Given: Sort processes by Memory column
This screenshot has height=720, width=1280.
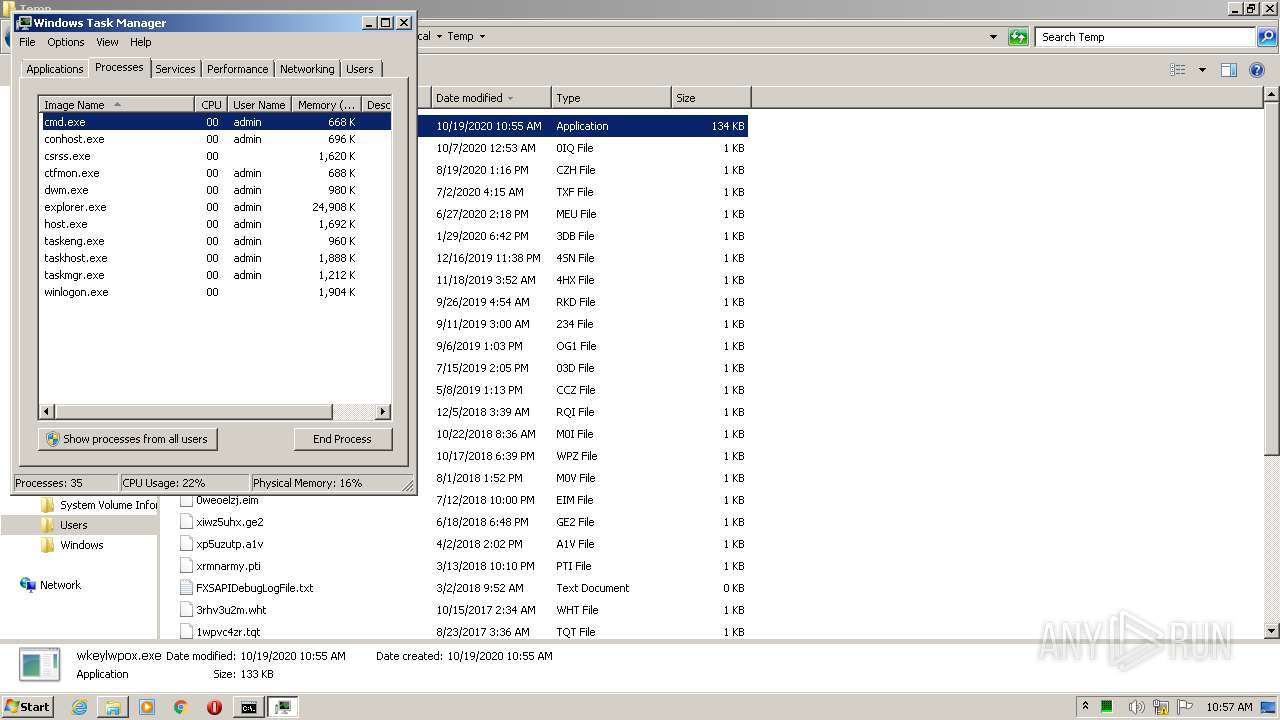Looking at the screenshot, I should click(327, 105).
